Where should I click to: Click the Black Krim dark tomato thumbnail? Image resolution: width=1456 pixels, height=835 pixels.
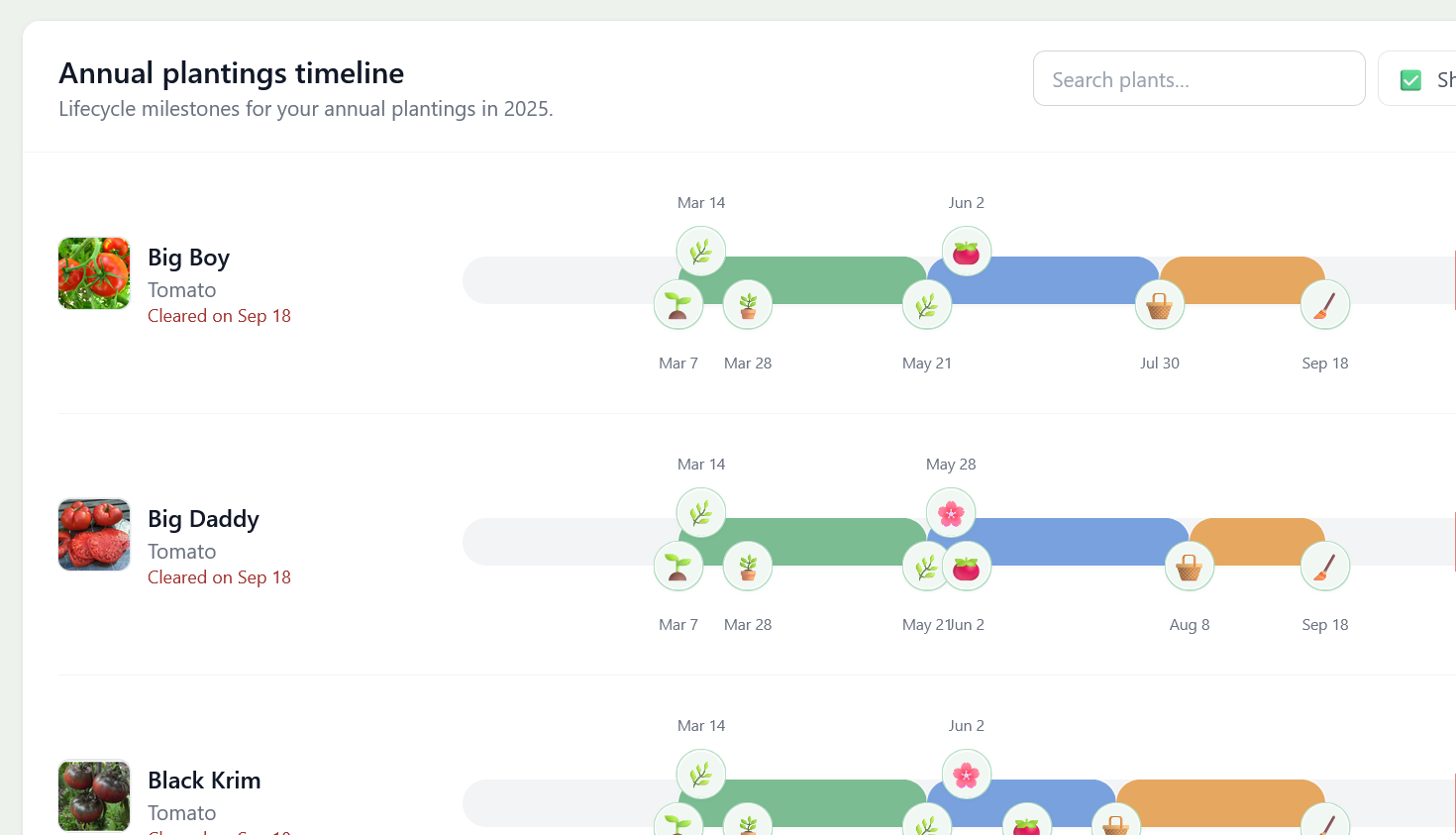[x=93, y=795]
